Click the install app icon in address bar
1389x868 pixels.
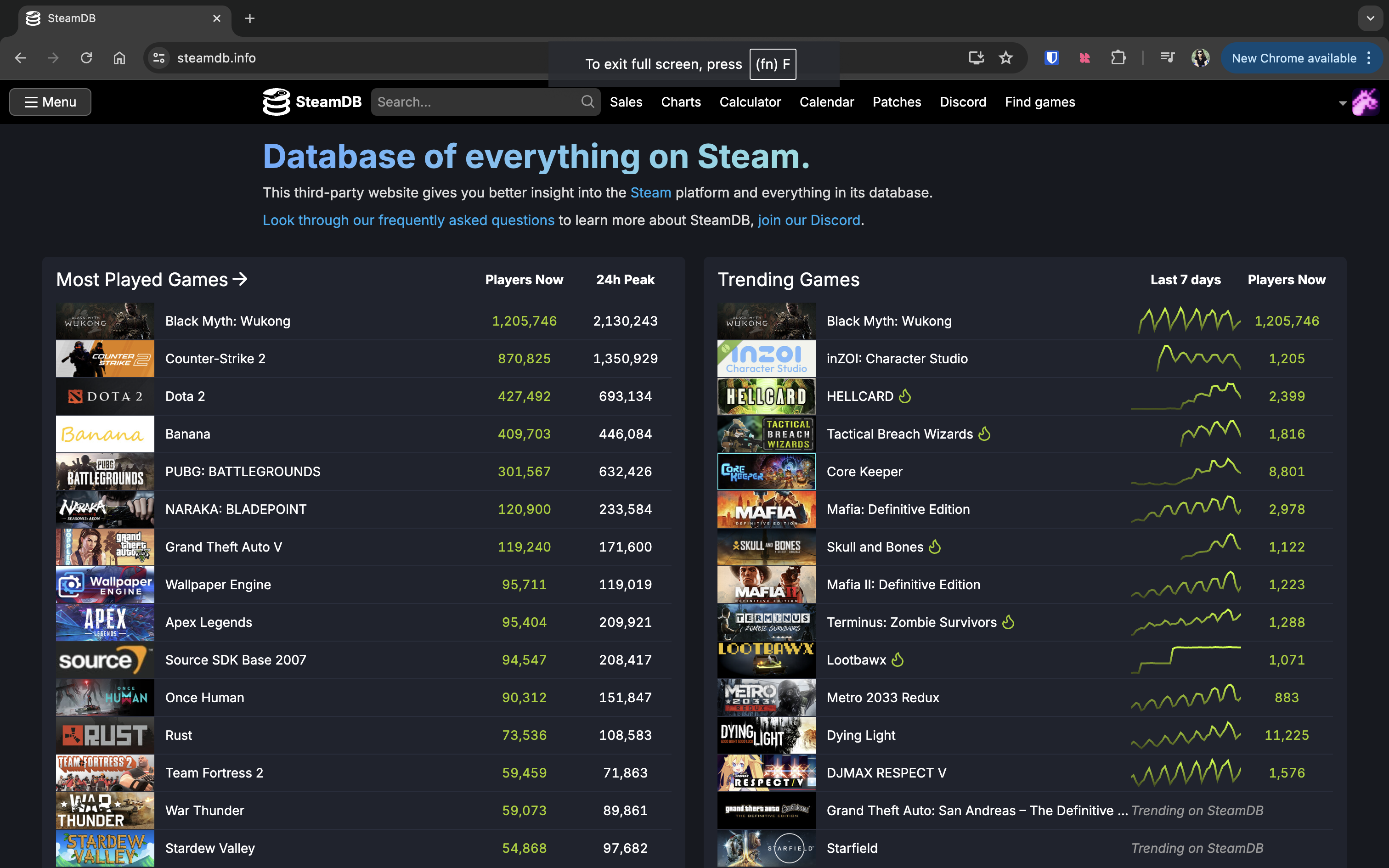[x=976, y=58]
